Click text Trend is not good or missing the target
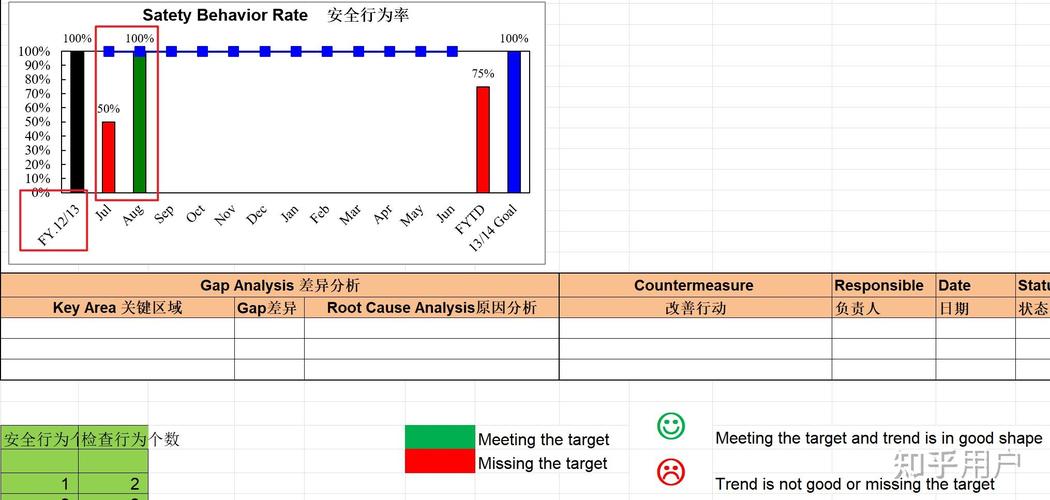 click(855, 484)
